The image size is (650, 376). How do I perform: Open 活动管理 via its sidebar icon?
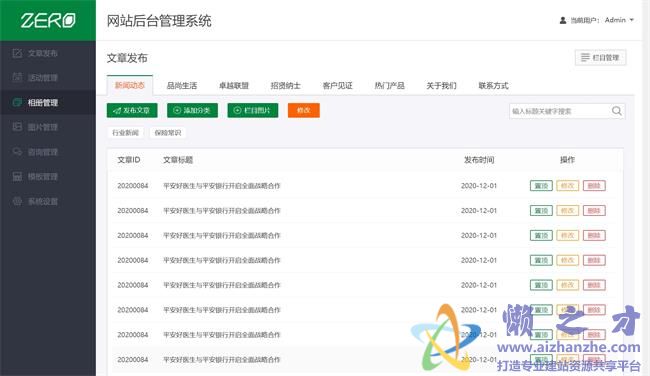pyautogui.click(x=17, y=78)
